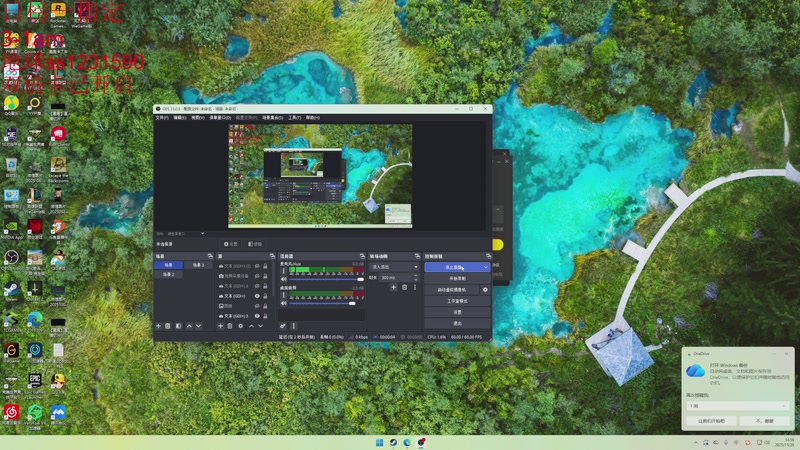This screenshot has width=800, height=450.
Task: Add a new scene with the plus icon
Action: (159, 326)
